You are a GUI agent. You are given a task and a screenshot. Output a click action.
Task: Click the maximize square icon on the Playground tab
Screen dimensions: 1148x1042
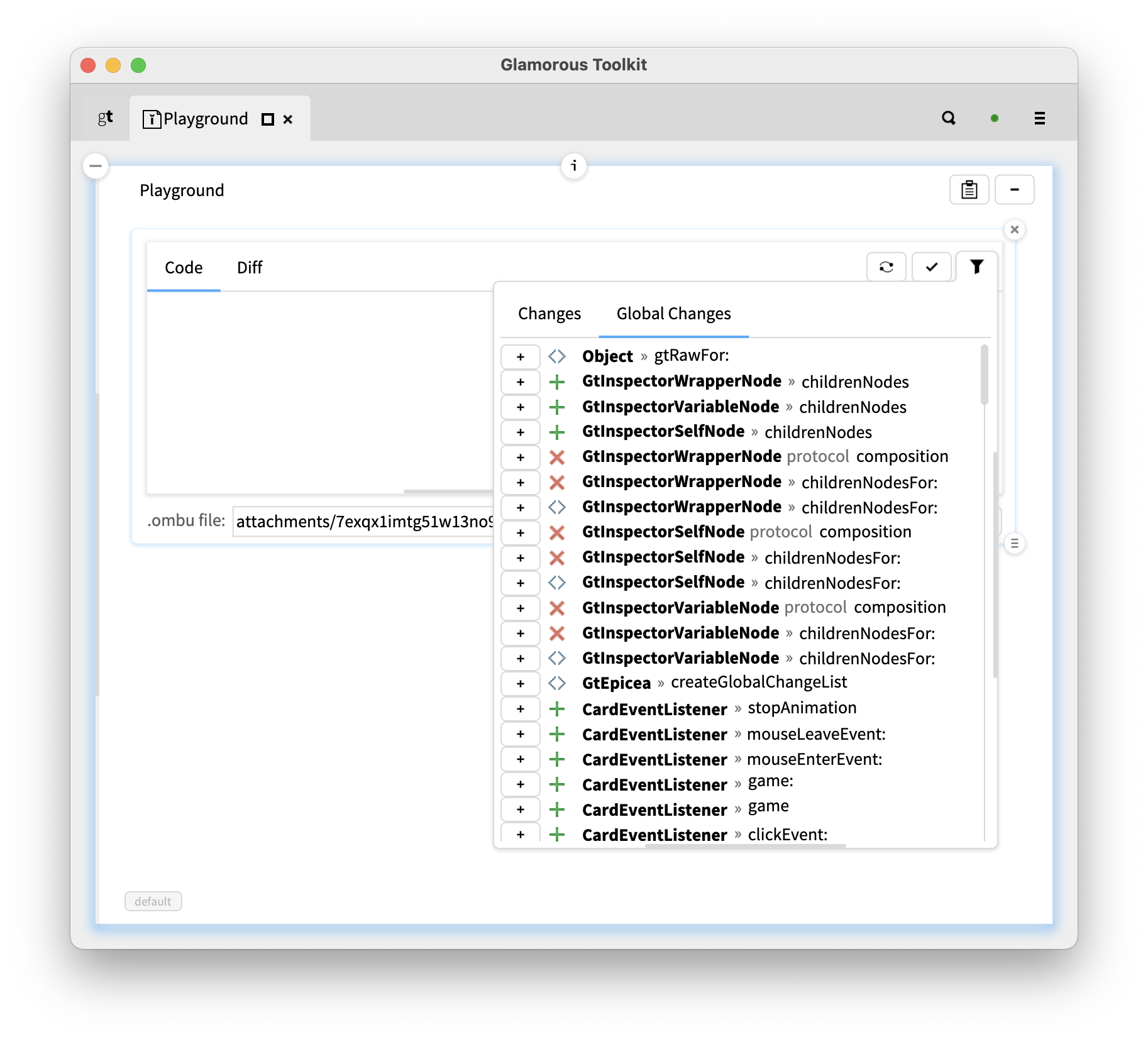(267, 119)
